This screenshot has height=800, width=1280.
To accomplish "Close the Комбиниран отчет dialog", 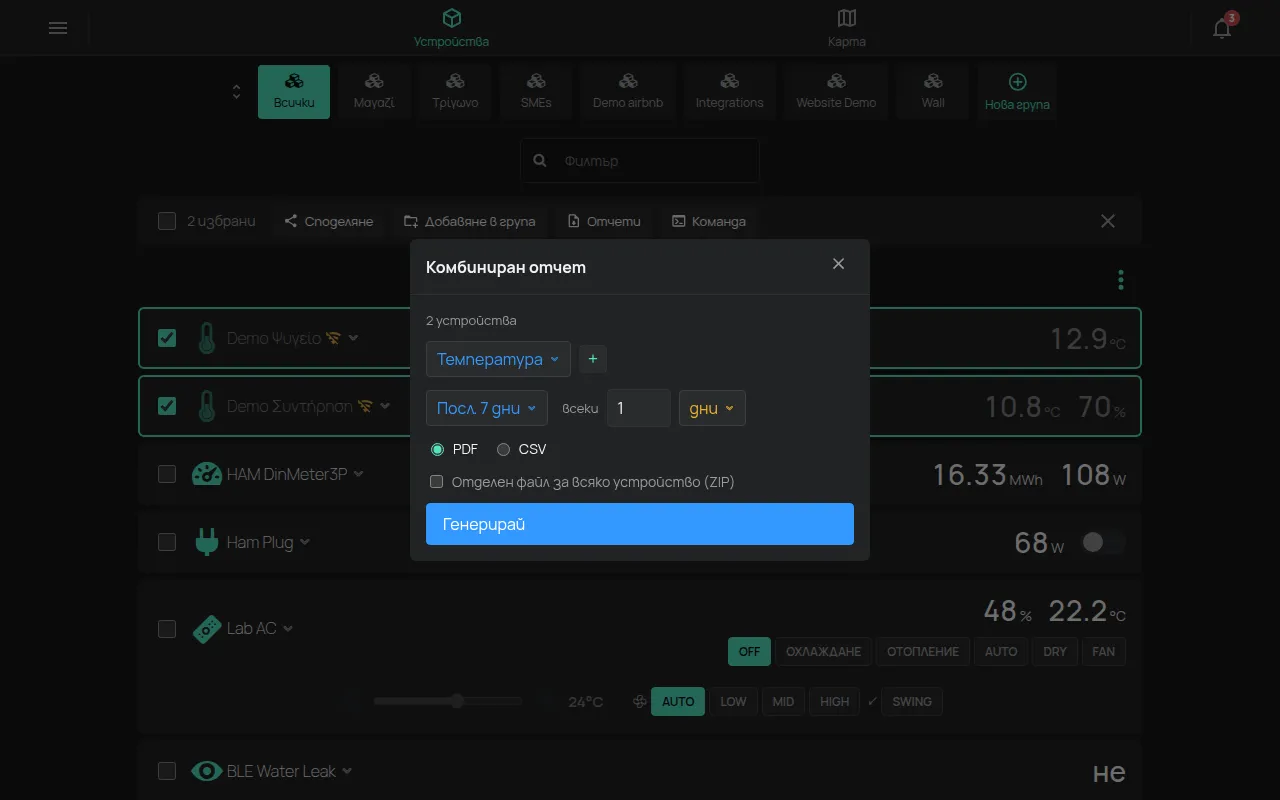I will click(838, 264).
